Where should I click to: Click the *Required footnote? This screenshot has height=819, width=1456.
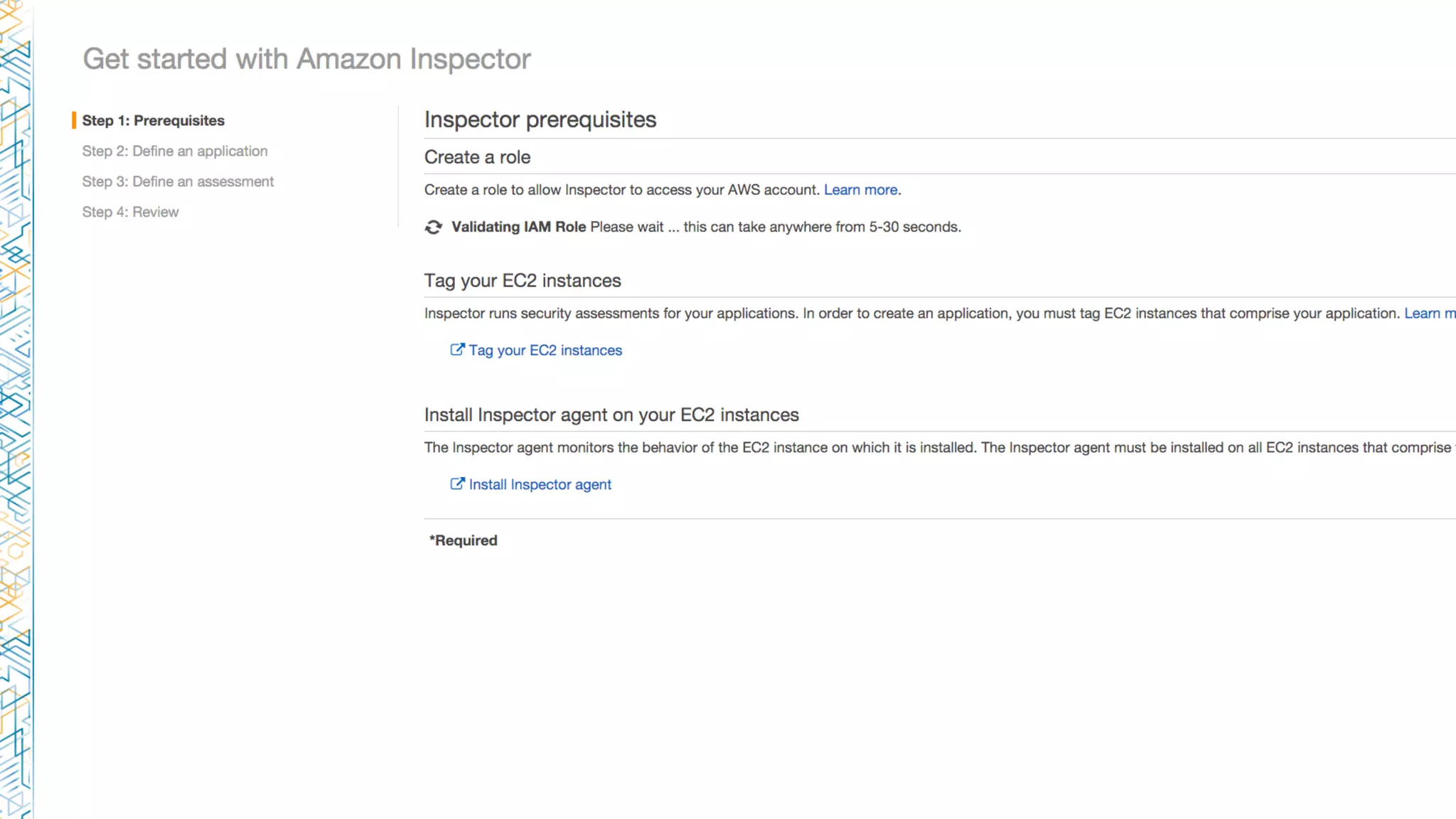(463, 541)
